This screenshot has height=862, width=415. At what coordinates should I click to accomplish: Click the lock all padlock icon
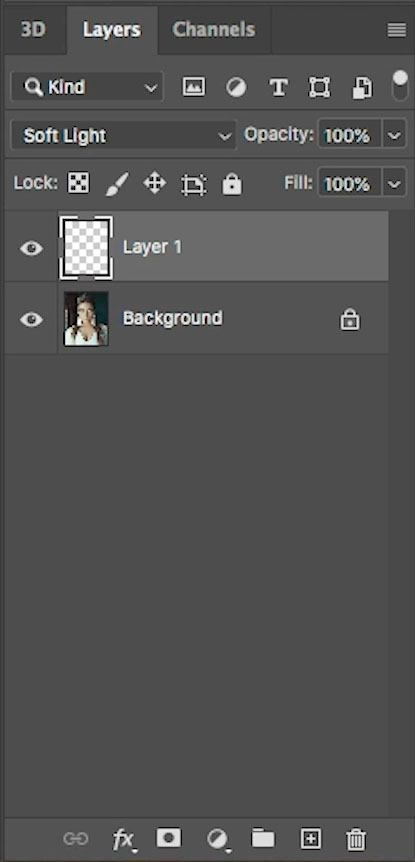click(x=231, y=183)
